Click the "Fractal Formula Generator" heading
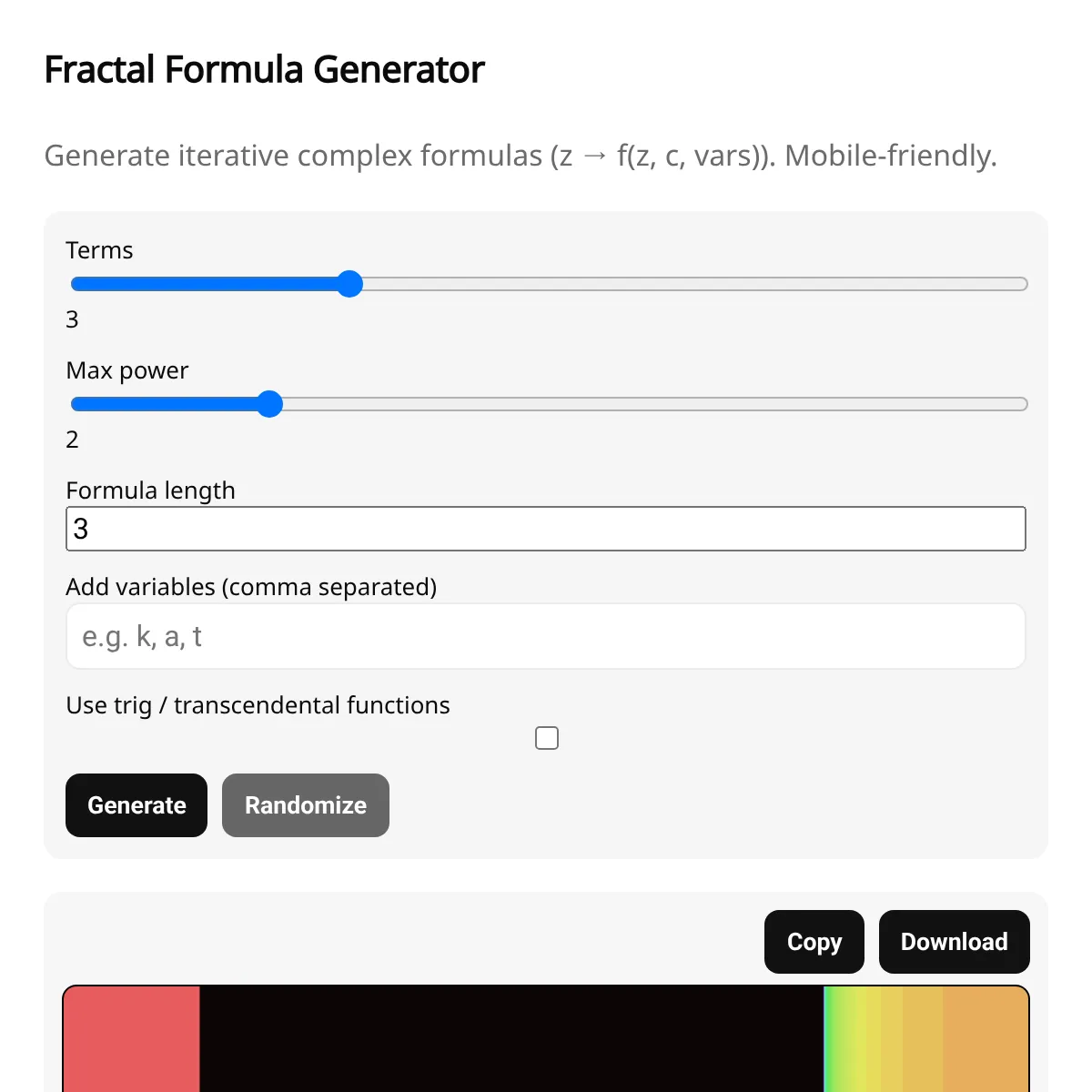Image resolution: width=1092 pixels, height=1092 pixels. coord(264,70)
